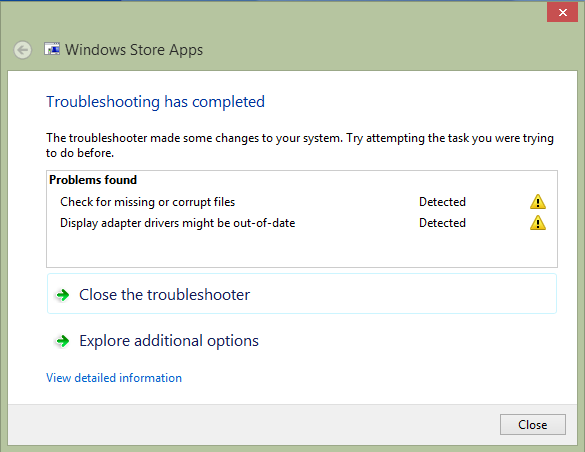Screen dimensions: 585x452
Task: Select 'Check for missing or corrupt files' row
Action: coord(302,202)
